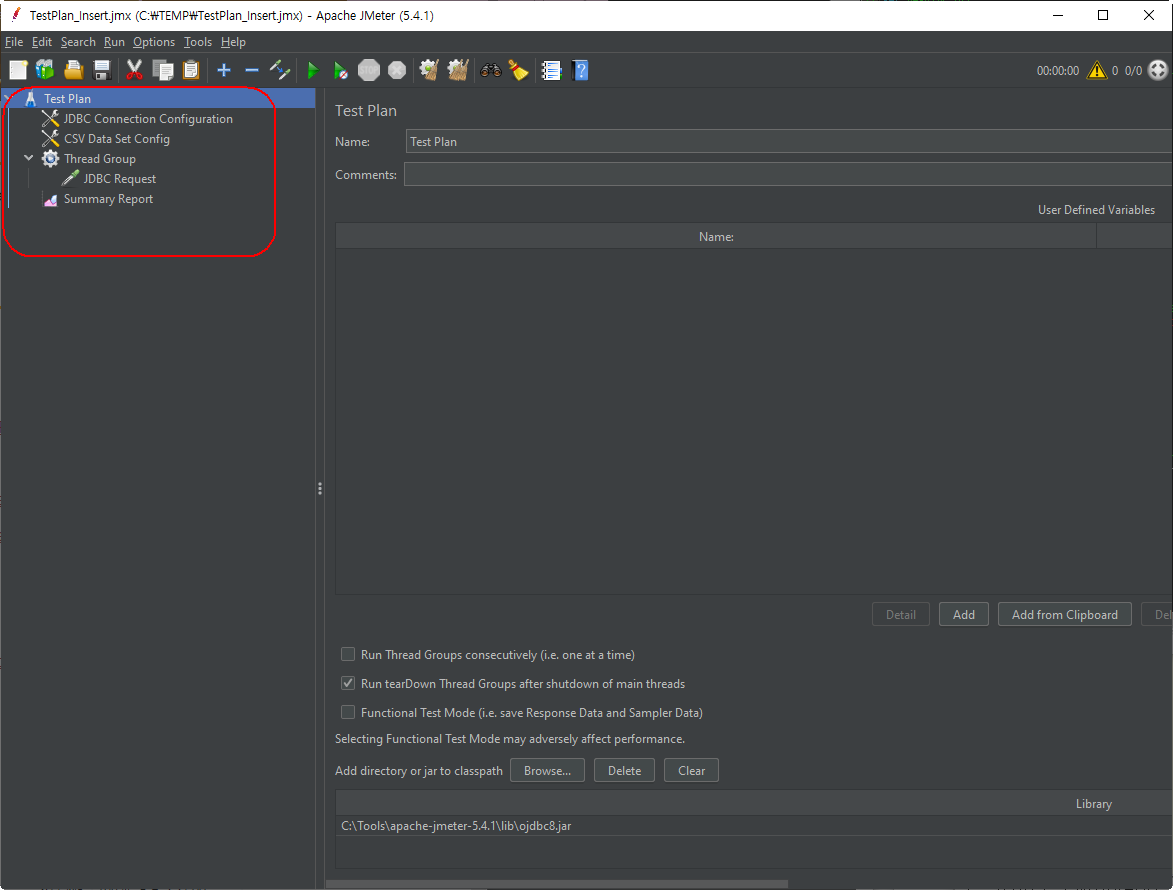The height and width of the screenshot is (890, 1173).
Task: Click the Detail button
Action: 901,615
